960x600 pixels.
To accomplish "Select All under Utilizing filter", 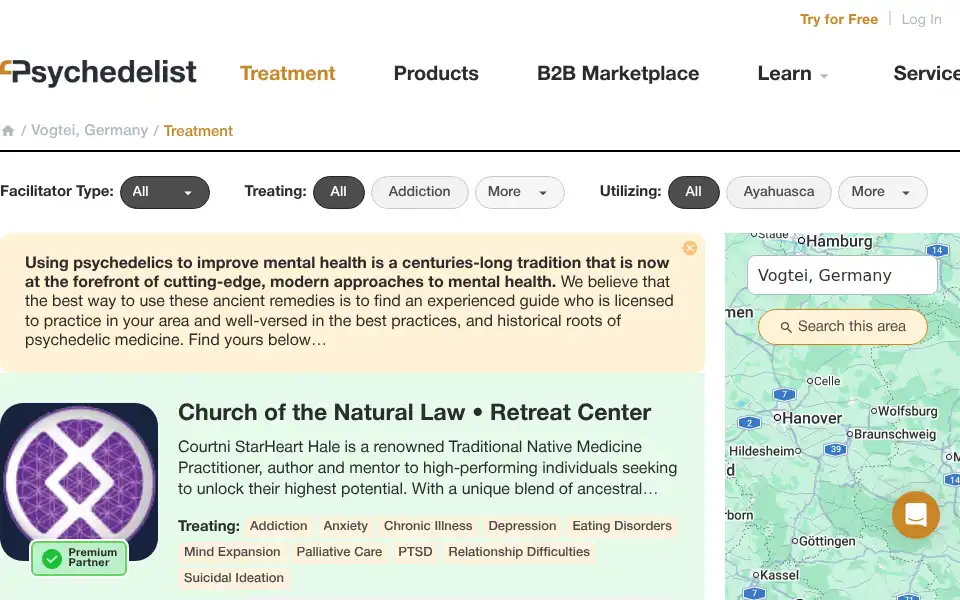I will 693,192.
